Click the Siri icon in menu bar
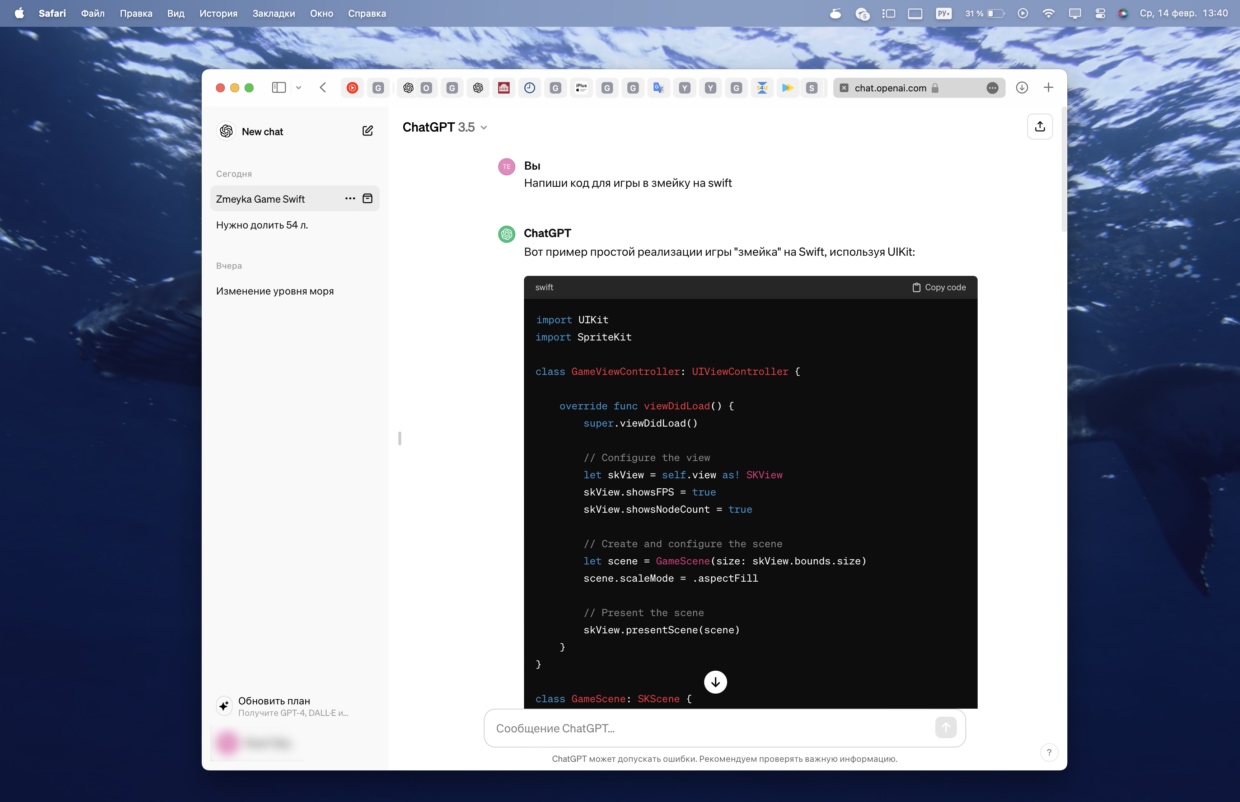The image size is (1240, 802). click(1123, 13)
